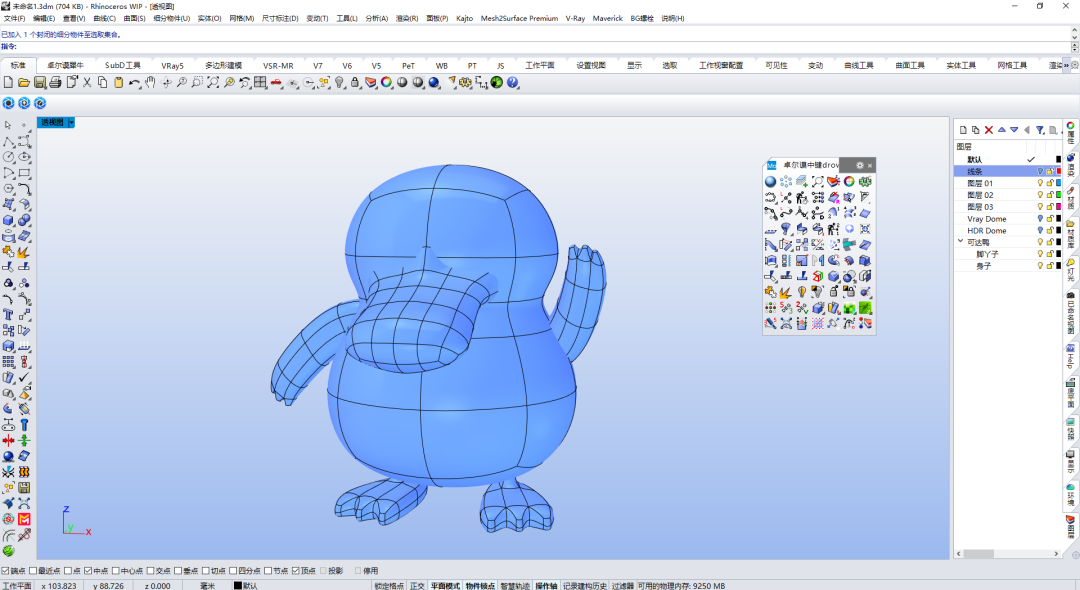Screen dimensions: 1080x590
Task: Collapse the 可达鸭 layer group
Action: (x=960, y=242)
